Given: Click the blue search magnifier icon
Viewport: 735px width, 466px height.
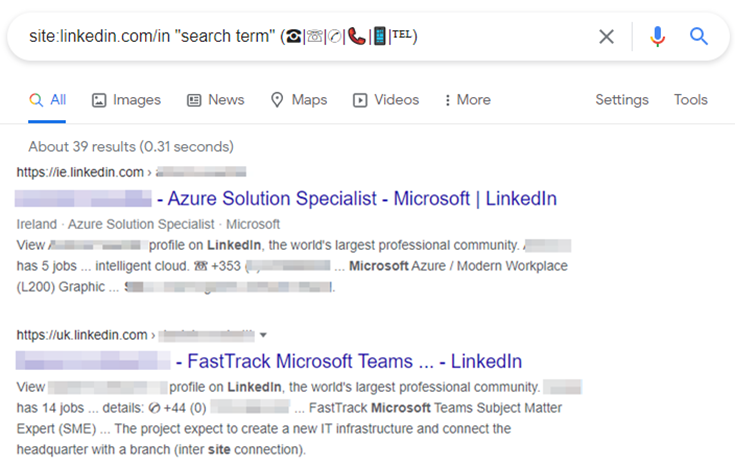Looking at the screenshot, I should click(x=699, y=37).
